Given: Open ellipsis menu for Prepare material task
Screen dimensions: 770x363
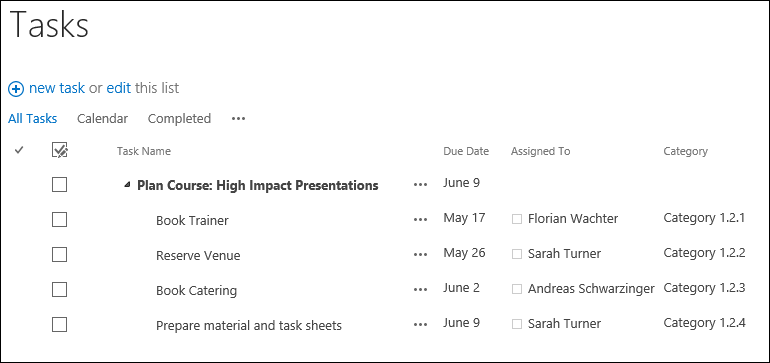Looking at the screenshot, I should tap(420, 325).
